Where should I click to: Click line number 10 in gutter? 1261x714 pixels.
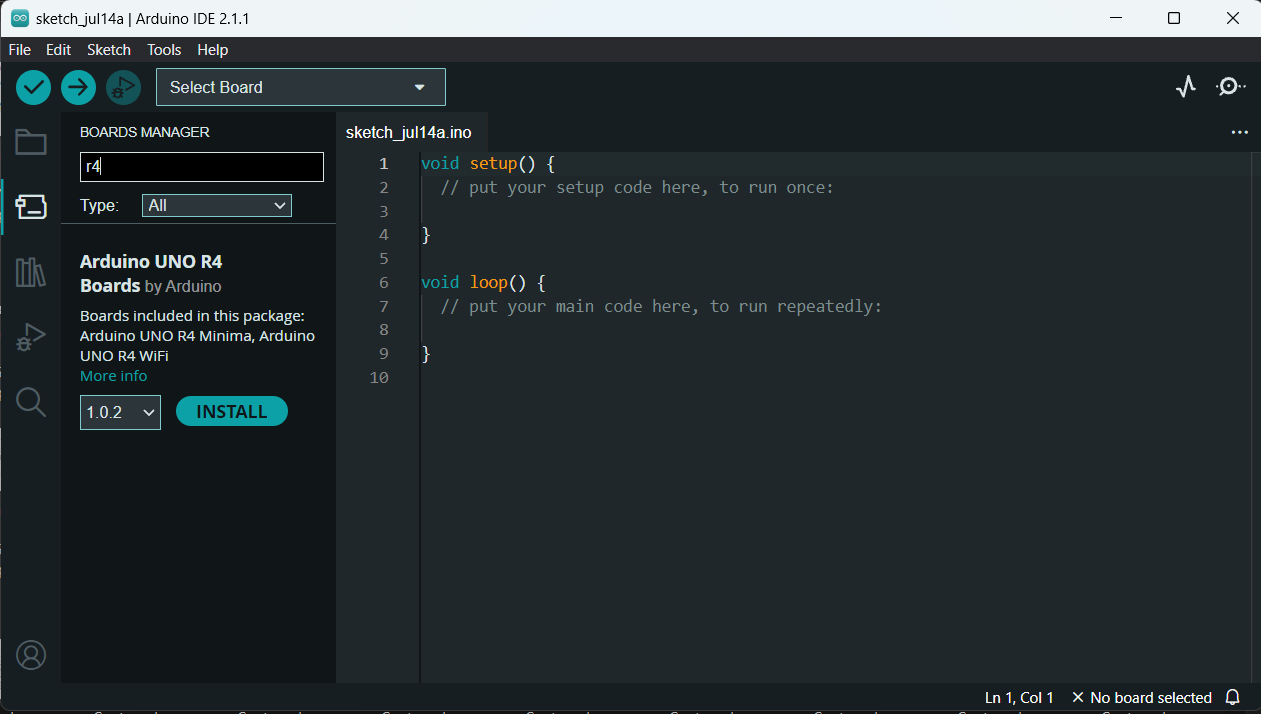[x=379, y=377]
